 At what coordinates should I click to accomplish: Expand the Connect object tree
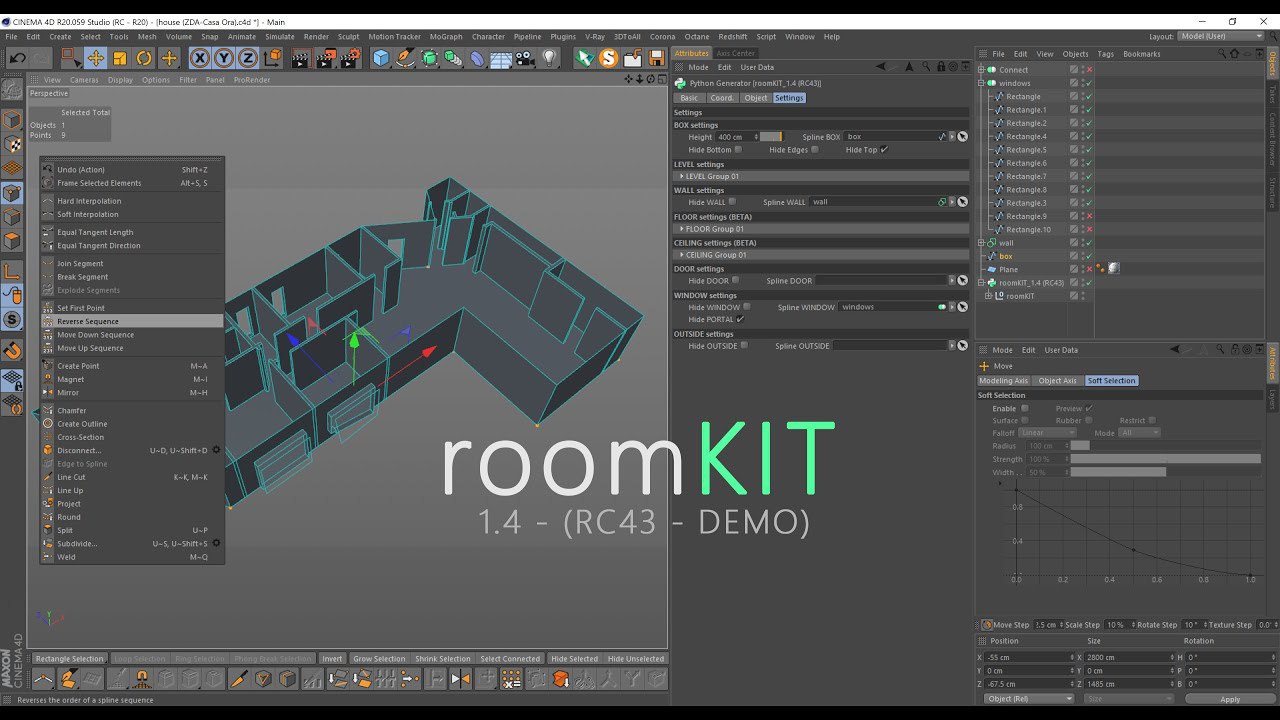tap(981, 70)
